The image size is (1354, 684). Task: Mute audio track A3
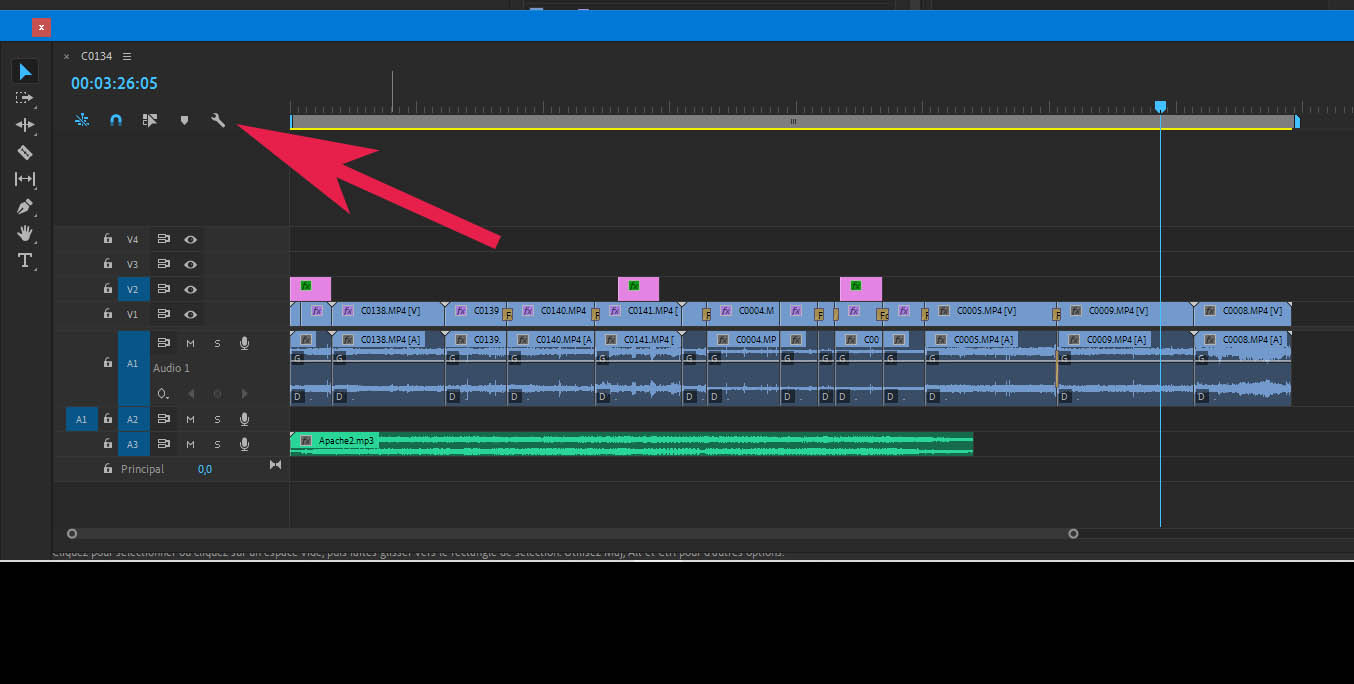pyautogui.click(x=190, y=444)
